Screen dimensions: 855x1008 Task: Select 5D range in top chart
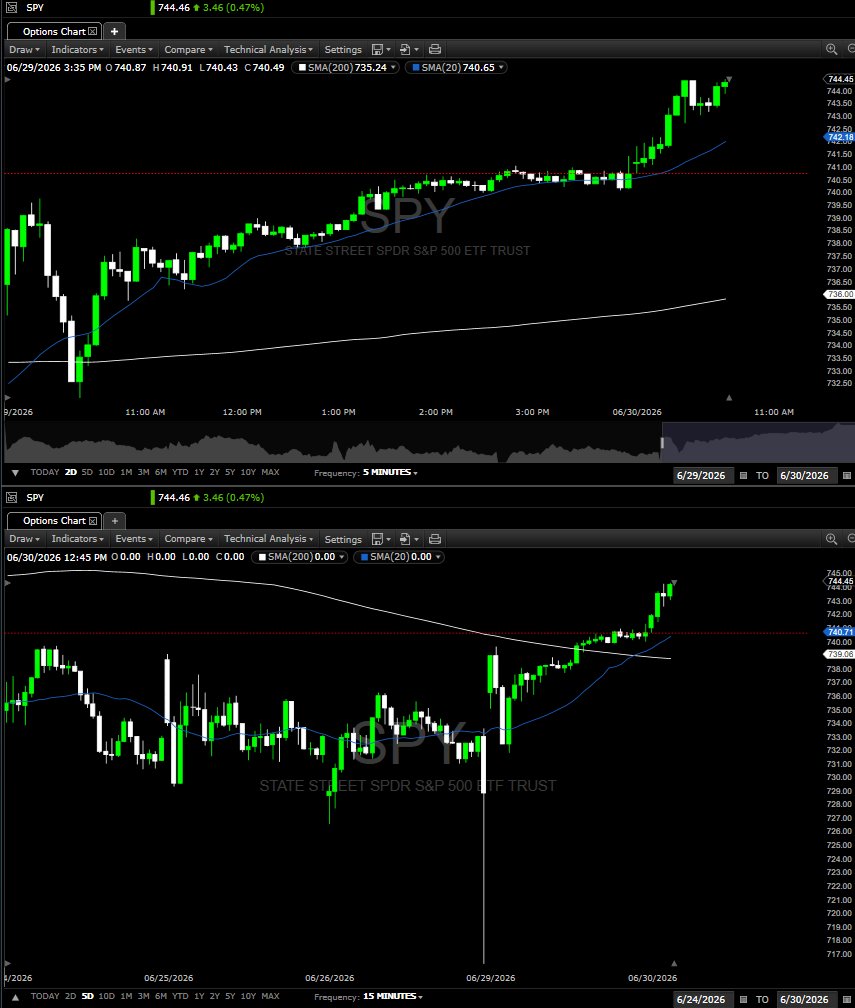(x=87, y=472)
